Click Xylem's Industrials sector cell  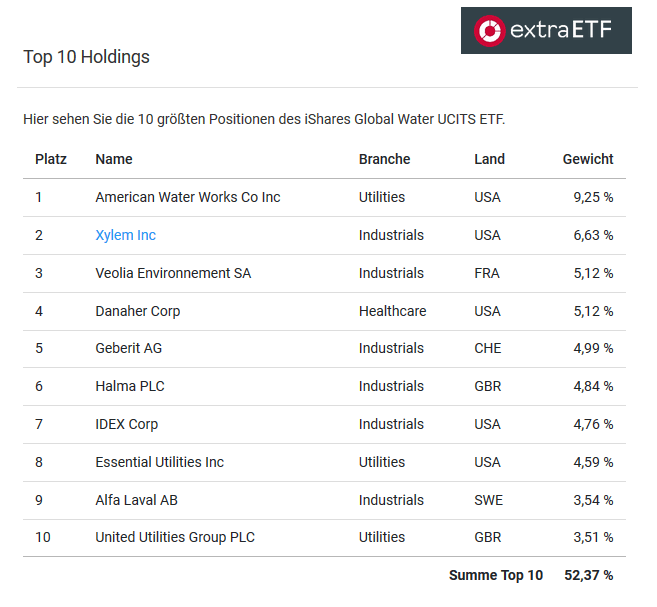coord(391,235)
